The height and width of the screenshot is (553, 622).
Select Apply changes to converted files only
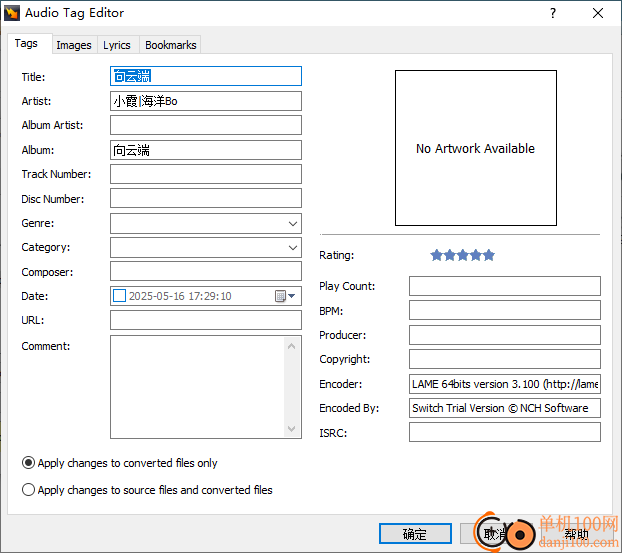point(119,463)
